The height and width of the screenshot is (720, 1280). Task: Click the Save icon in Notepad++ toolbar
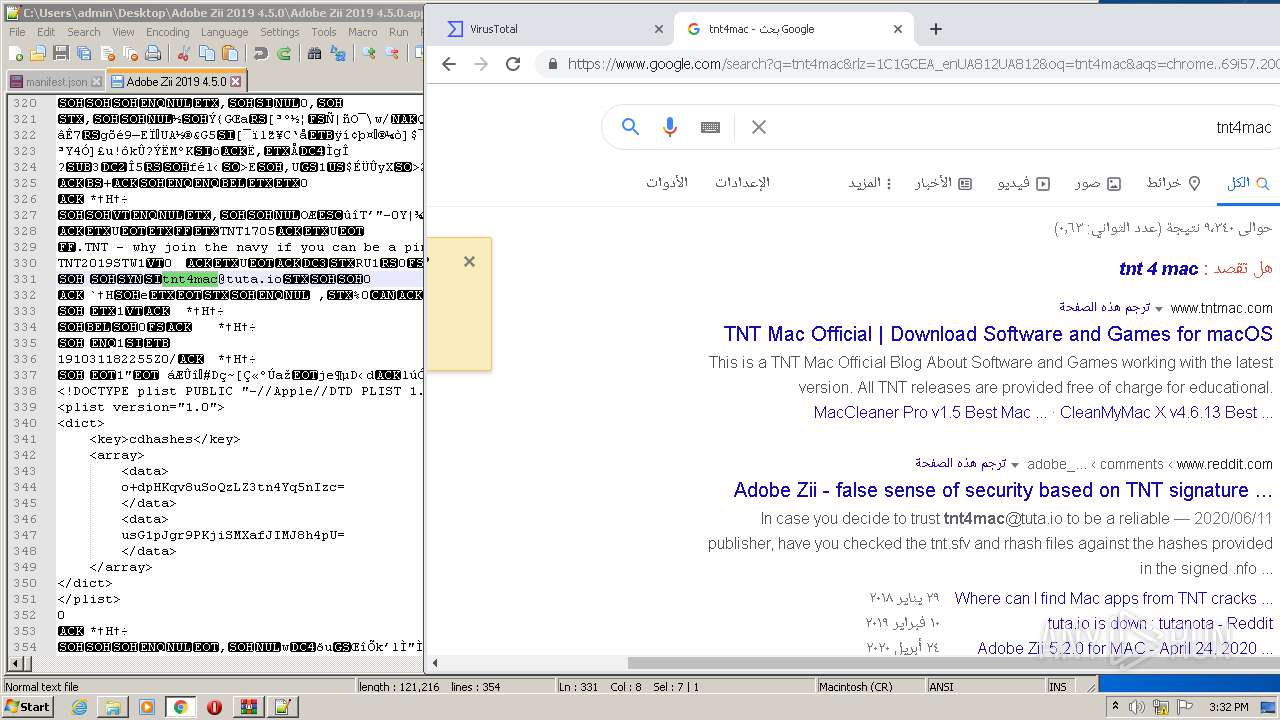point(60,53)
